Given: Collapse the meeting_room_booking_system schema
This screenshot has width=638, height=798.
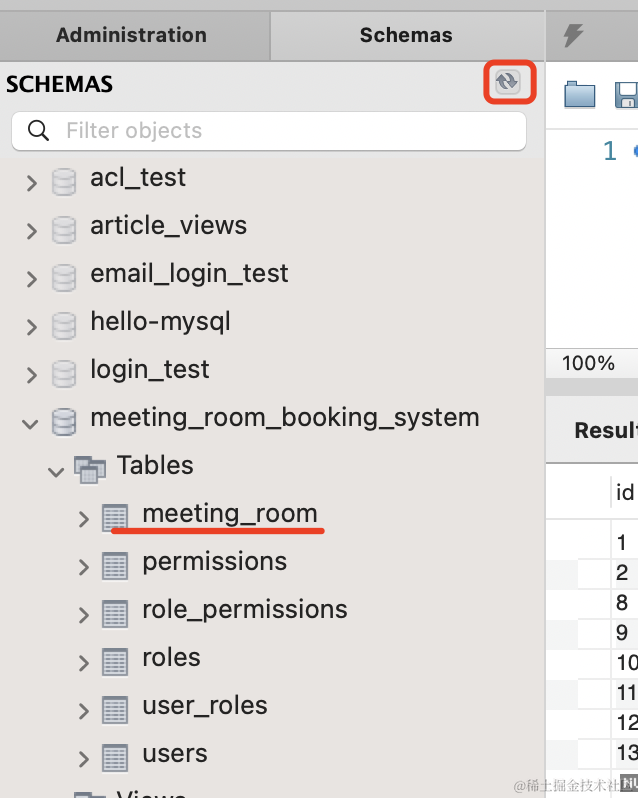Looking at the screenshot, I should (31, 423).
